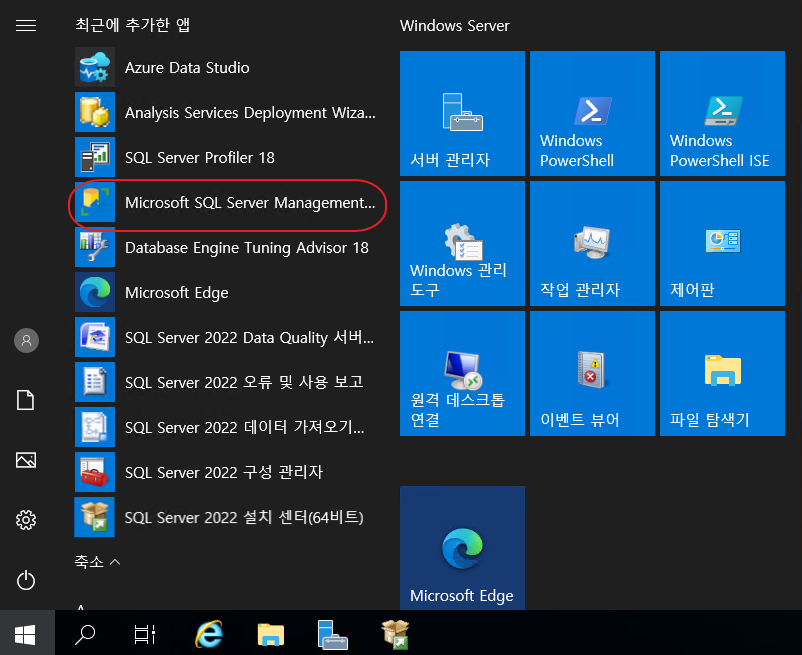Open 파일 탐색기 tile
802x655 pixels.
[x=722, y=373]
